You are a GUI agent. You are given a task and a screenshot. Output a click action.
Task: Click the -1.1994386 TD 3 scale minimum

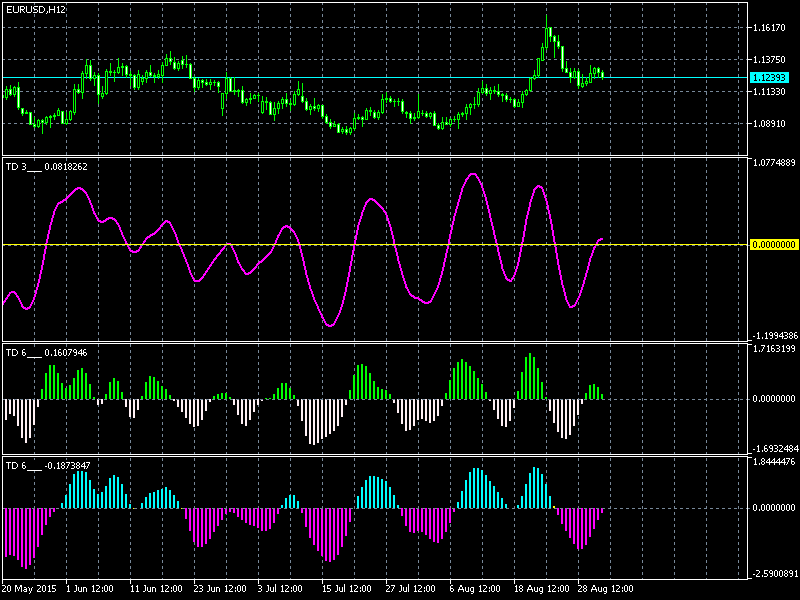point(773,335)
